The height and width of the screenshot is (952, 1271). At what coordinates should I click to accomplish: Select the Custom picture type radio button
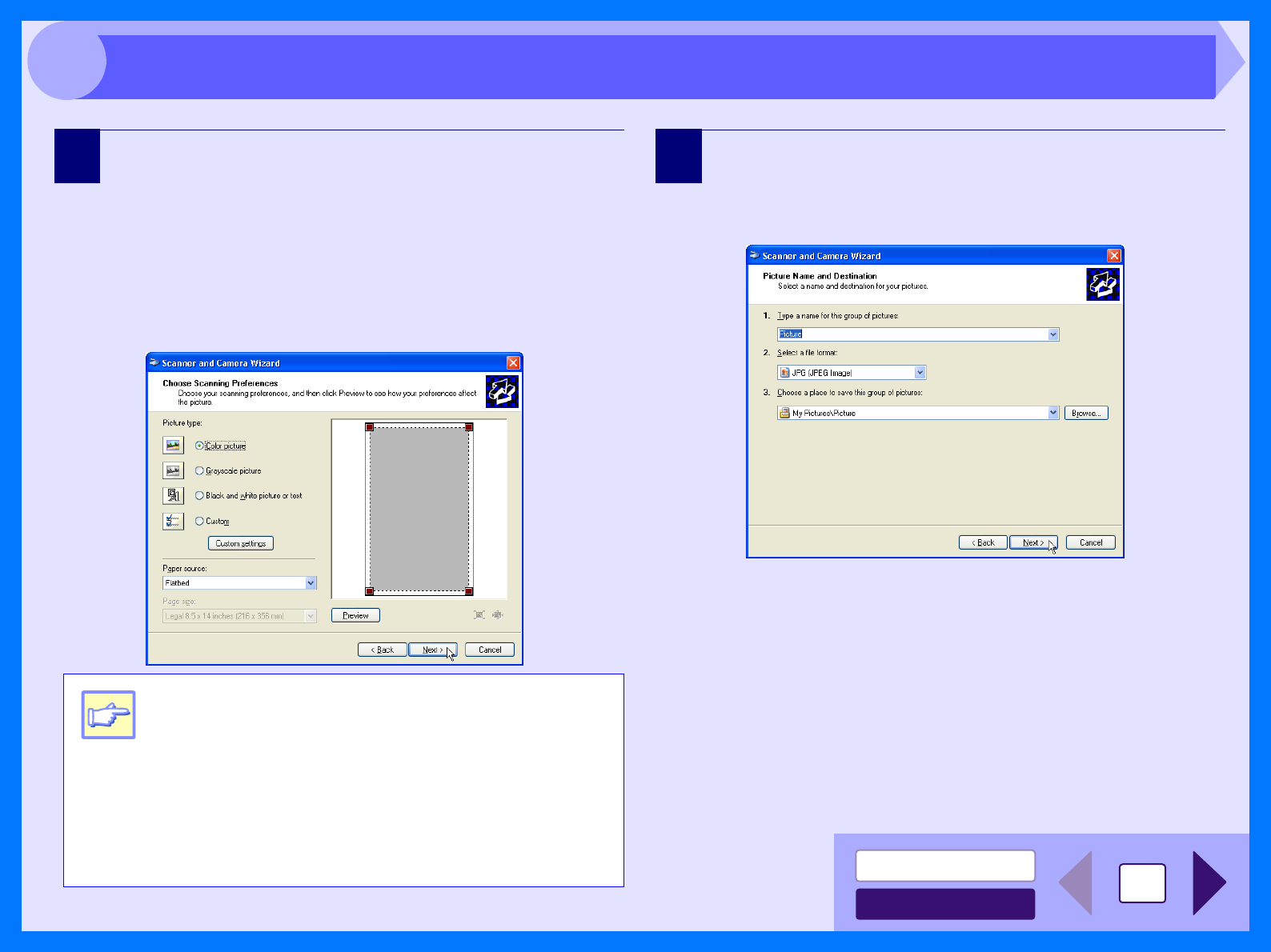pyautogui.click(x=200, y=522)
